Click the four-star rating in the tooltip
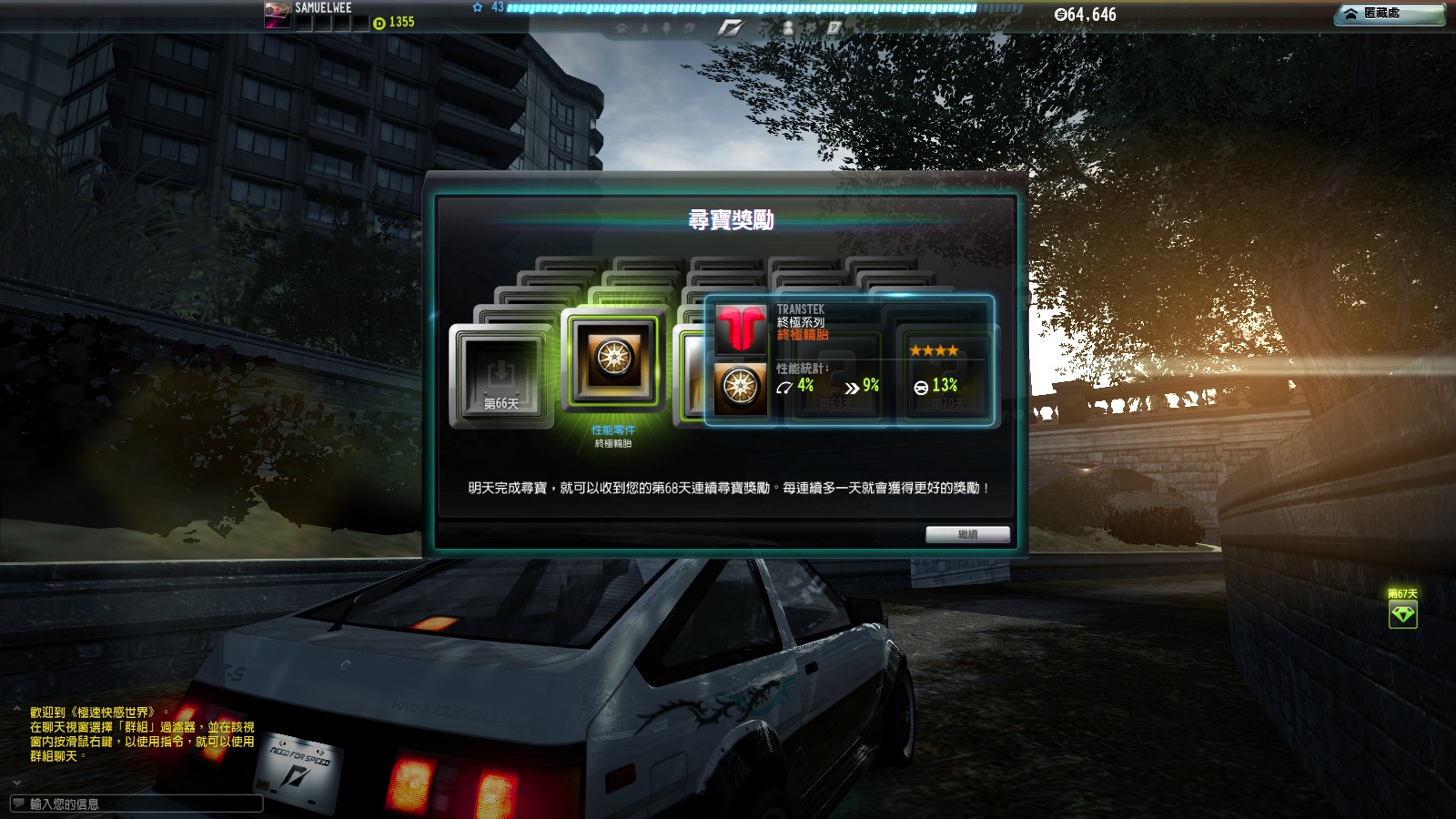1456x819 pixels. pos(934,350)
